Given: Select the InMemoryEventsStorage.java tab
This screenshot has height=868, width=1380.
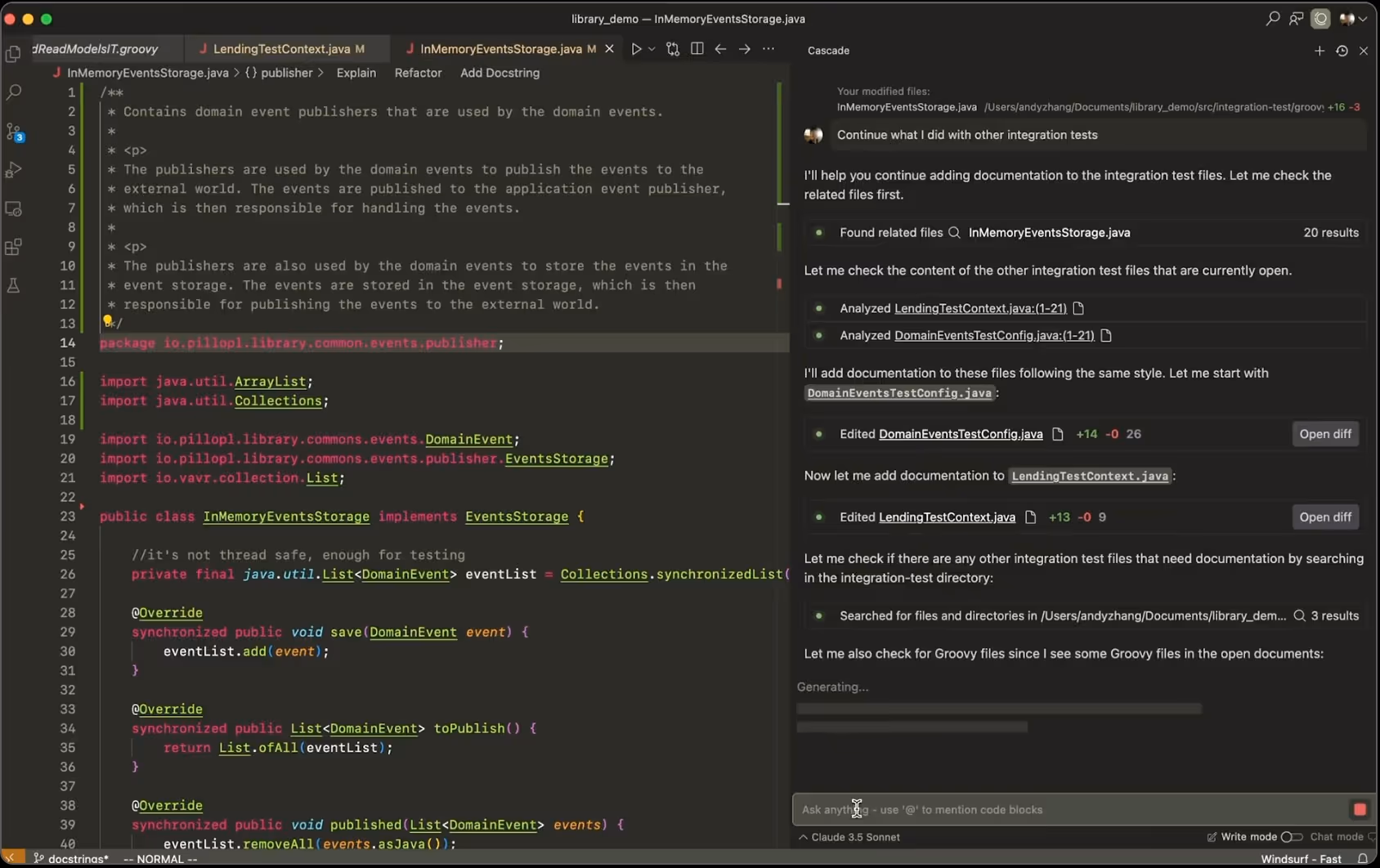Looking at the screenshot, I should click(x=500, y=49).
